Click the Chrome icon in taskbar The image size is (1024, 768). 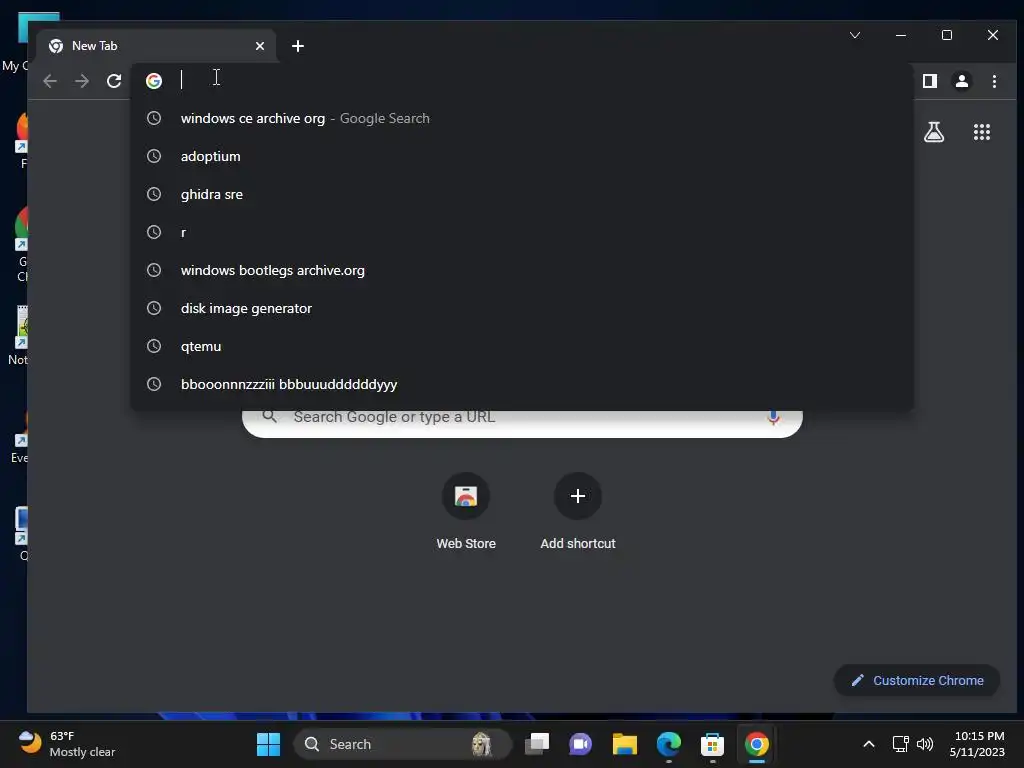[x=756, y=744]
